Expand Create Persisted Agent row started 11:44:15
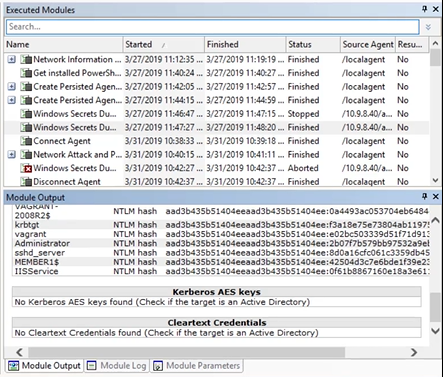This screenshot has width=443, height=377. [x=12, y=100]
